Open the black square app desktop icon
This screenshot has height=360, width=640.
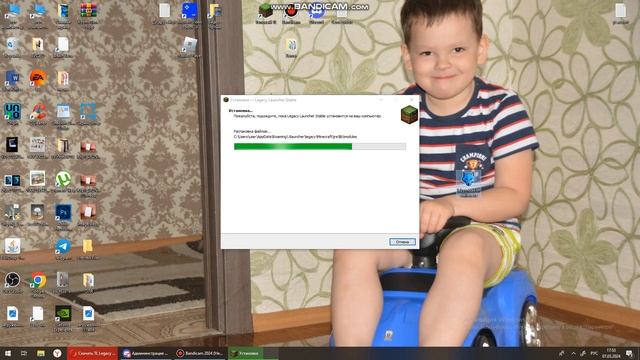tap(12, 145)
